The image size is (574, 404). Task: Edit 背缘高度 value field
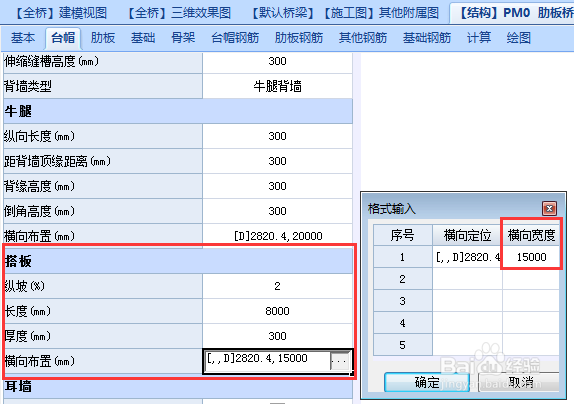click(277, 186)
